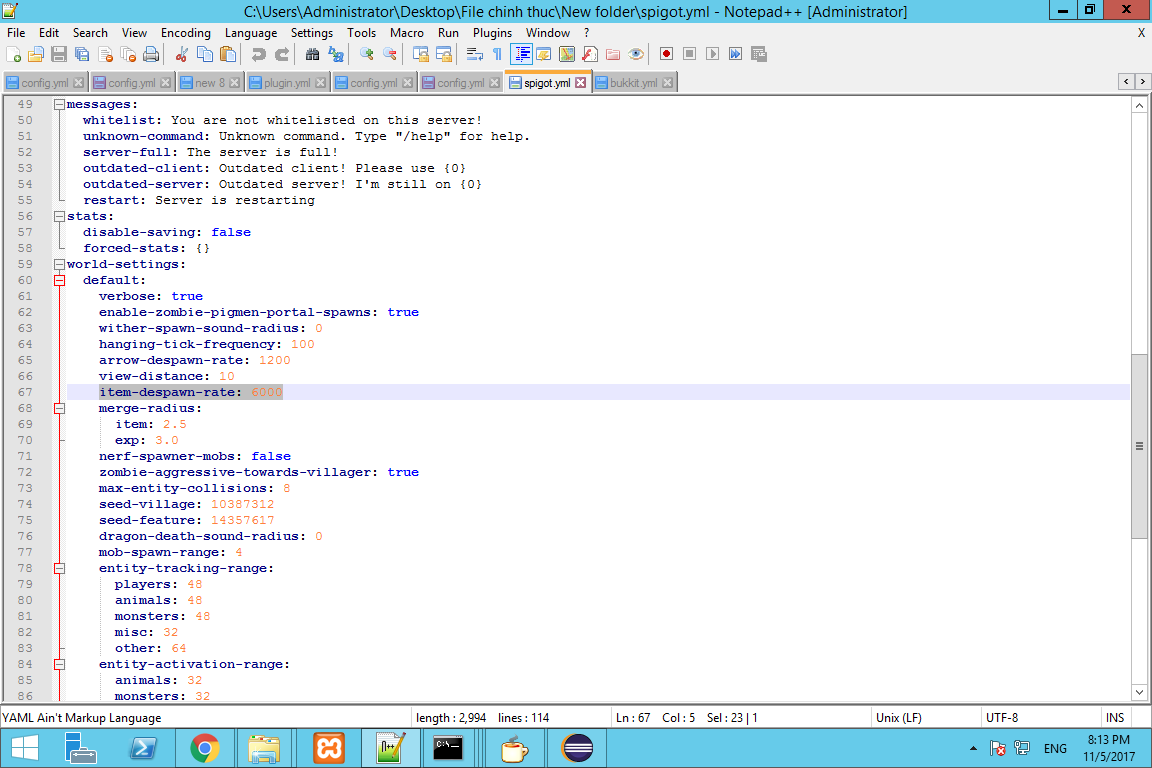Toggle the Show All Characters pilcrow button
This screenshot has width=1152, height=768.
click(497, 54)
